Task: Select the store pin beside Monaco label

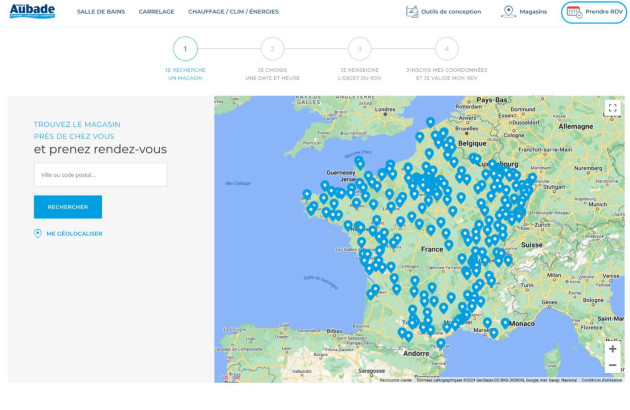Action: [x=505, y=323]
